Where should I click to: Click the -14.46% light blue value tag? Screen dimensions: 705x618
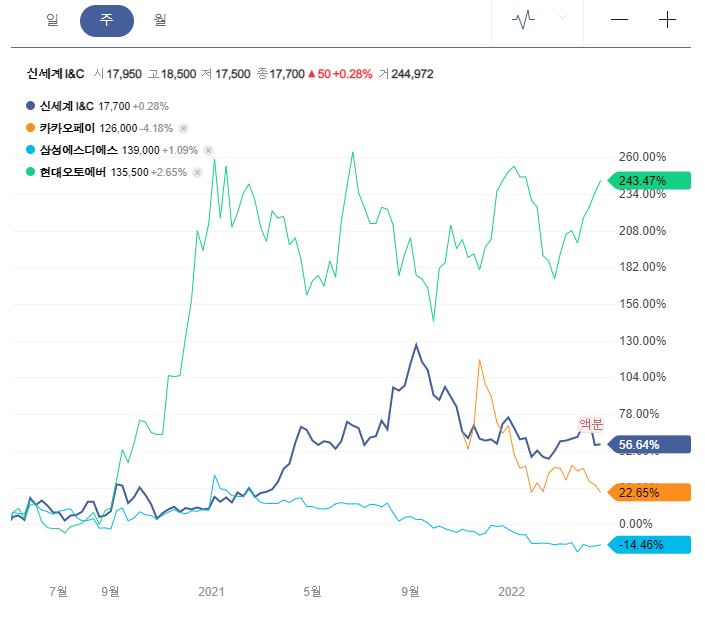(649, 545)
